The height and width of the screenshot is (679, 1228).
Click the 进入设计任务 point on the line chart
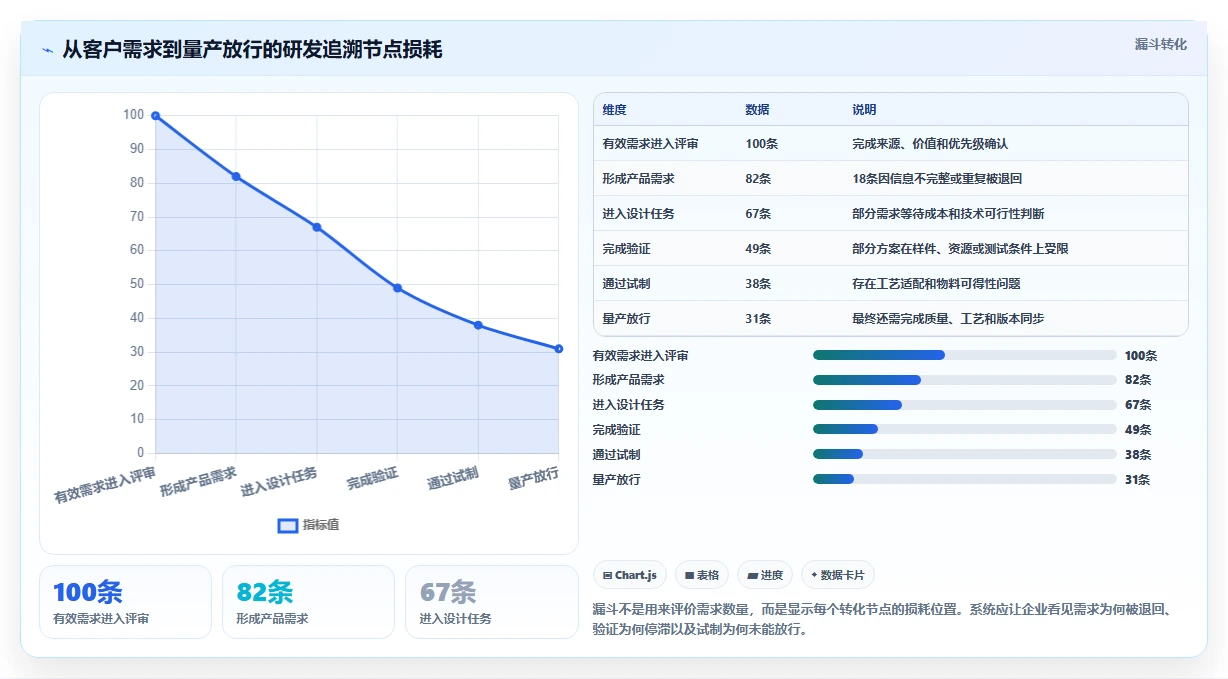pos(317,227)
